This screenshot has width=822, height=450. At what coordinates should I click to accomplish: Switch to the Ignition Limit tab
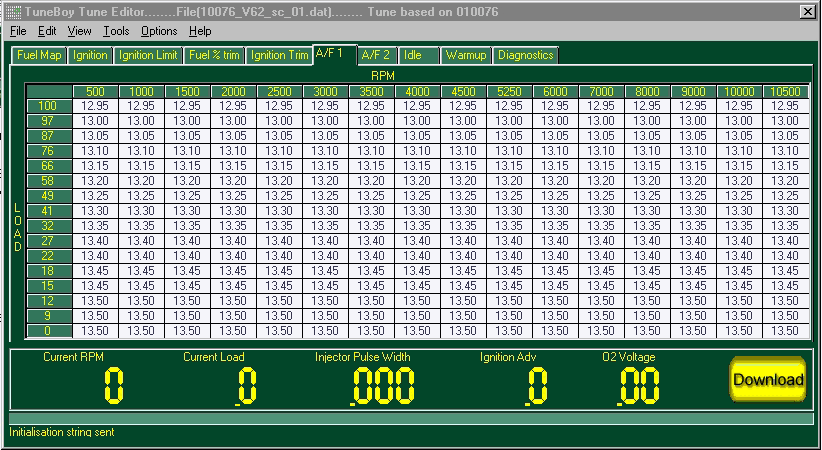point(148,55)
